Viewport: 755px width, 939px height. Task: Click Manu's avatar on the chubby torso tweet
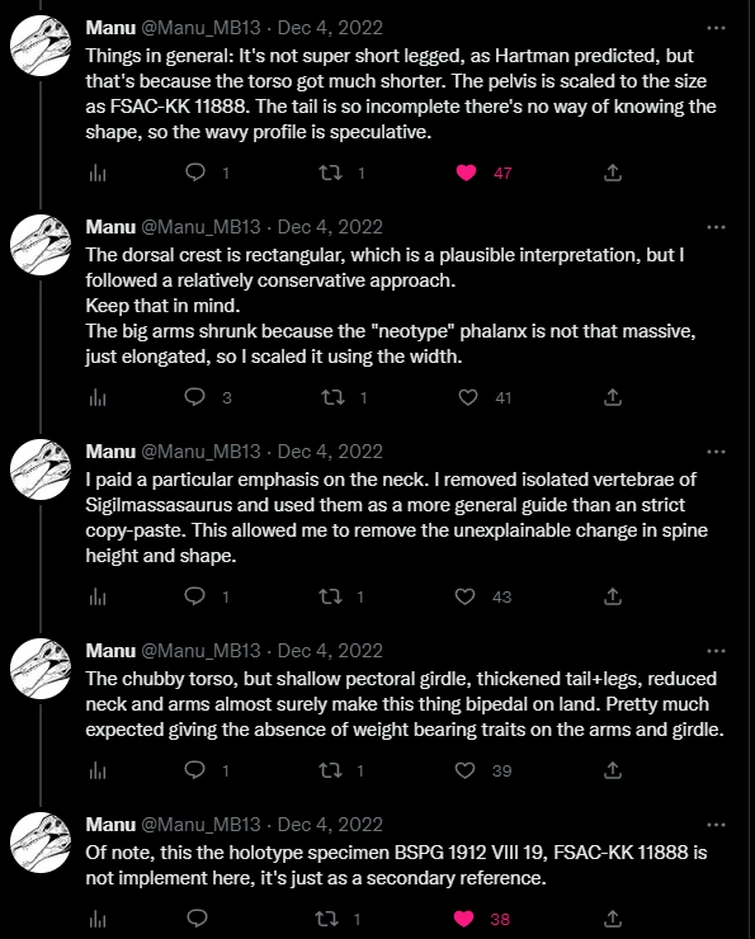[x=39, y=667]
